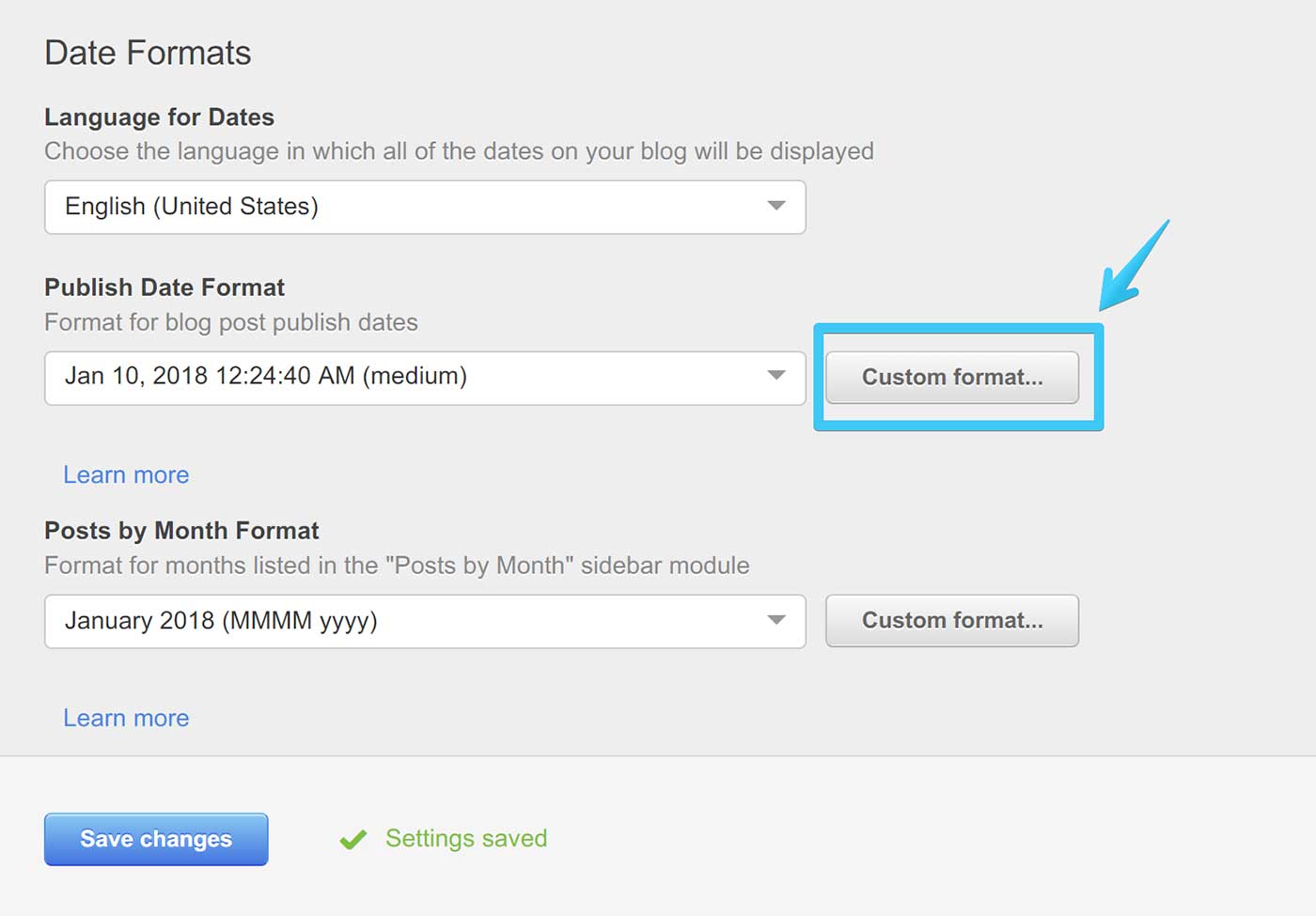Screen dimensions: 1316x916
Task: Open Learn more link under Publish Date Format
Action: tap(126, 475)
